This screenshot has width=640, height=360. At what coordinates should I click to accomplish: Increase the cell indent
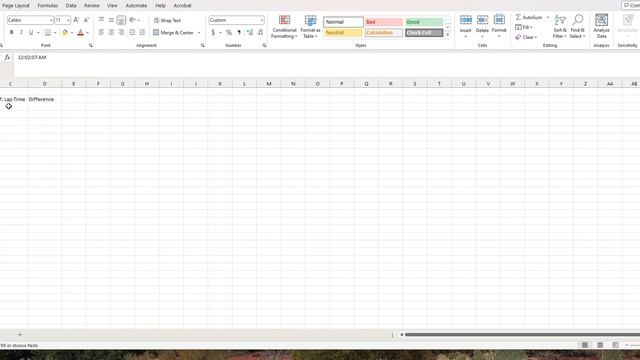tap(142, 32)
